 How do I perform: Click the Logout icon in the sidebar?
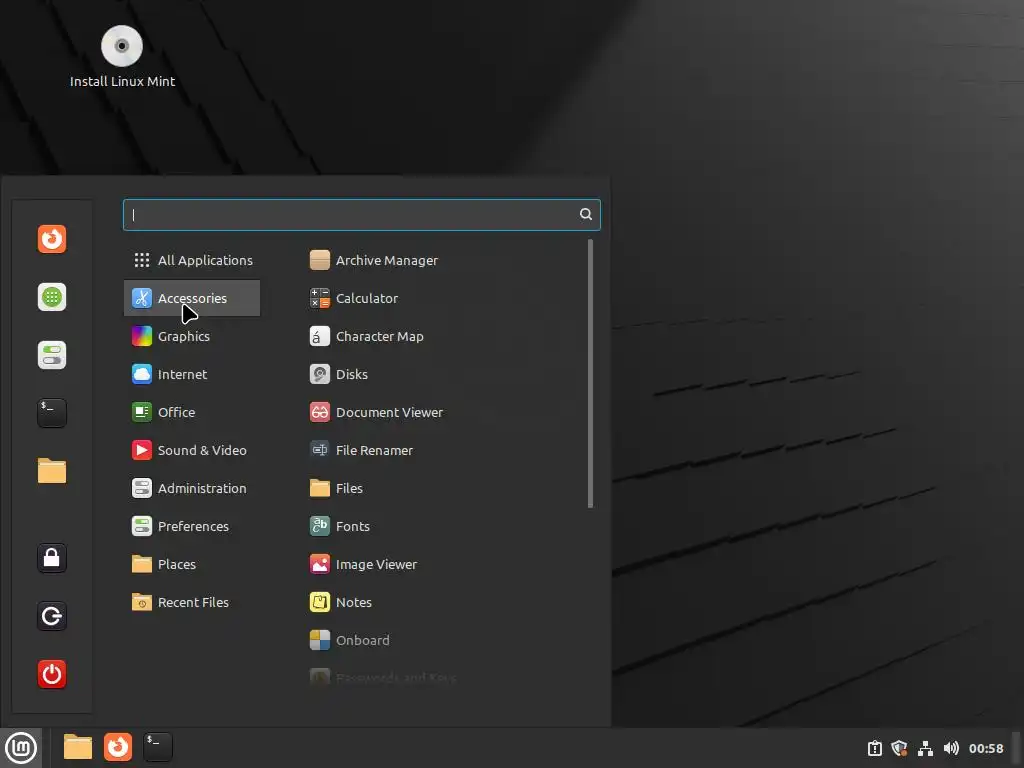click(52, 616)
